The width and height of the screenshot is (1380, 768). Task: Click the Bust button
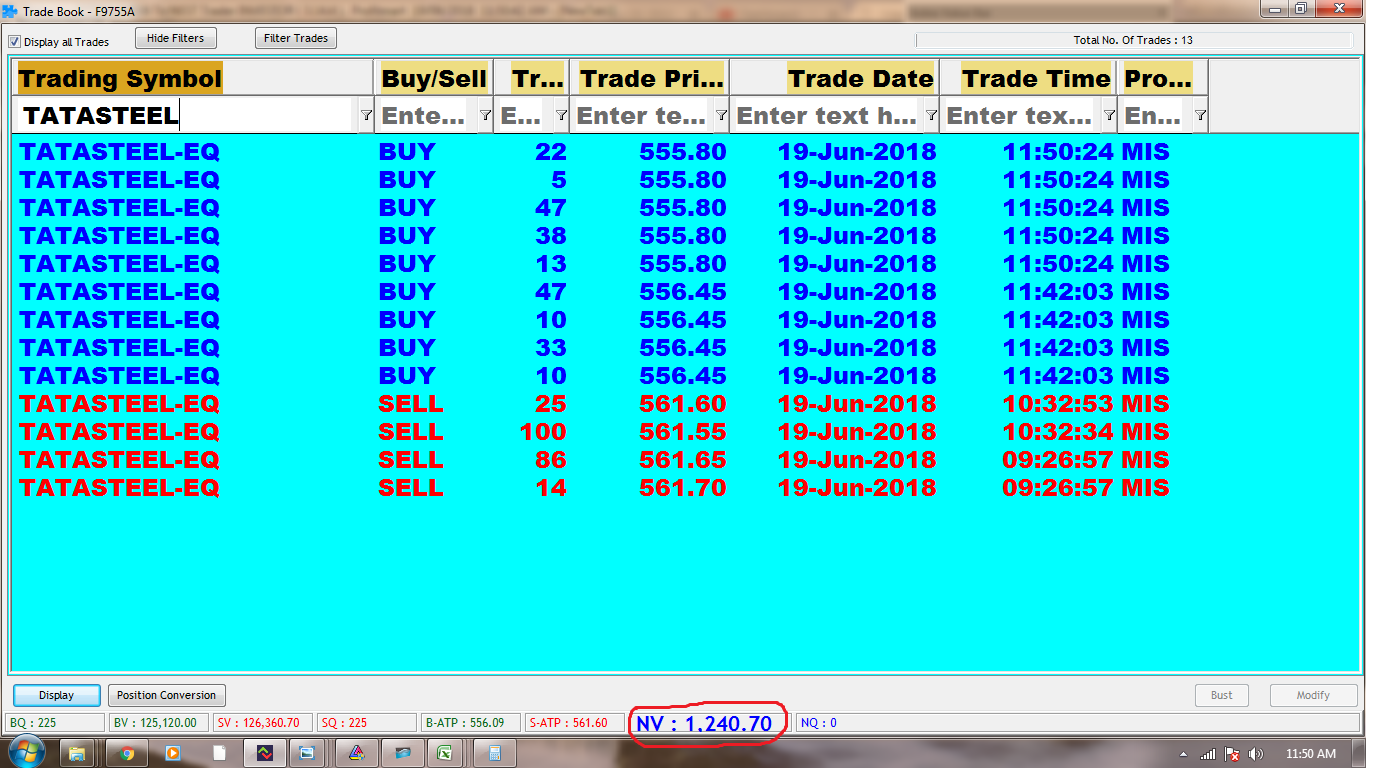click(x=1222, y=695)
